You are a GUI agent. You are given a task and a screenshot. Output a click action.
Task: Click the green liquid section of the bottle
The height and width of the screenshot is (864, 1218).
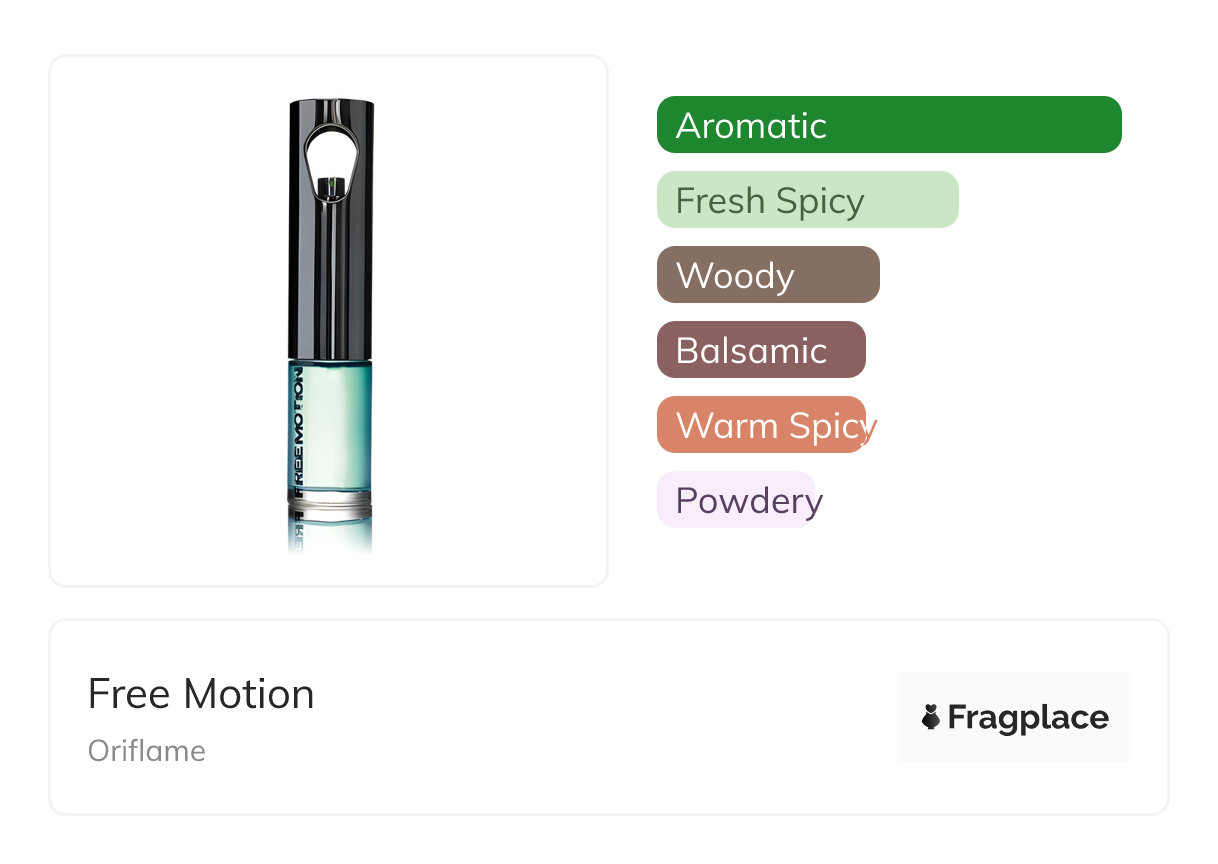[338, 425]
